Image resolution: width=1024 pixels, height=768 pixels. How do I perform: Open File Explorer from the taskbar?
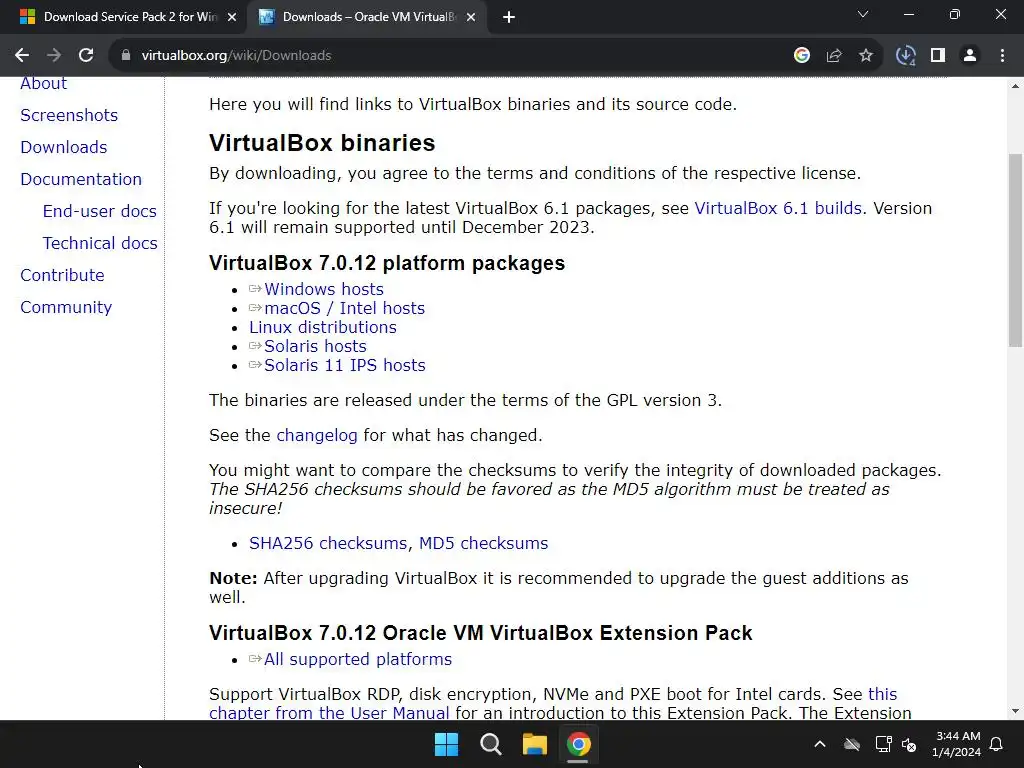534,744
